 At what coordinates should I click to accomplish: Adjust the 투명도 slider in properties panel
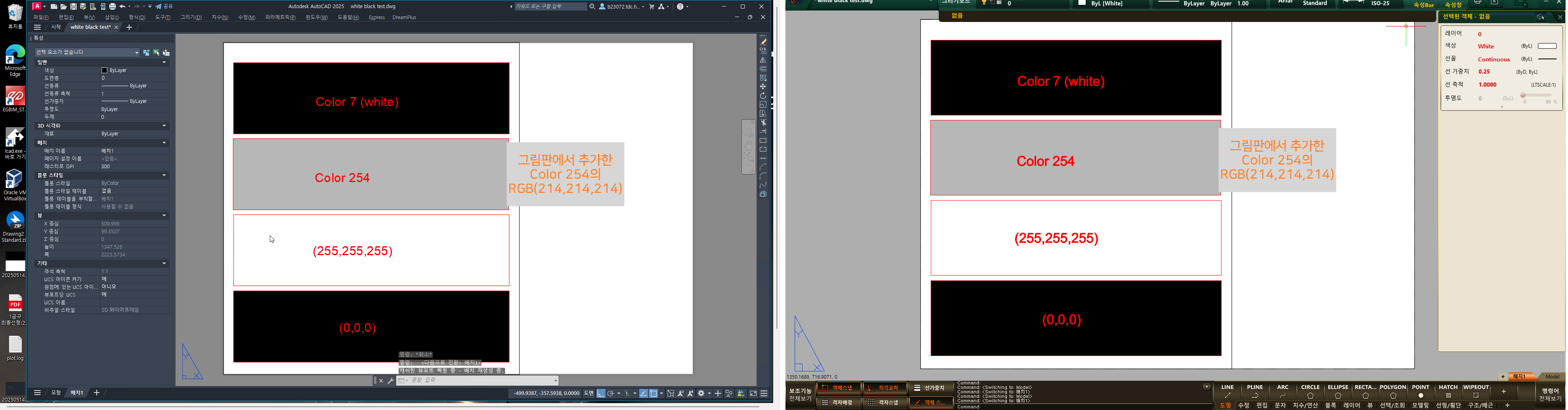click(1536, 95)
